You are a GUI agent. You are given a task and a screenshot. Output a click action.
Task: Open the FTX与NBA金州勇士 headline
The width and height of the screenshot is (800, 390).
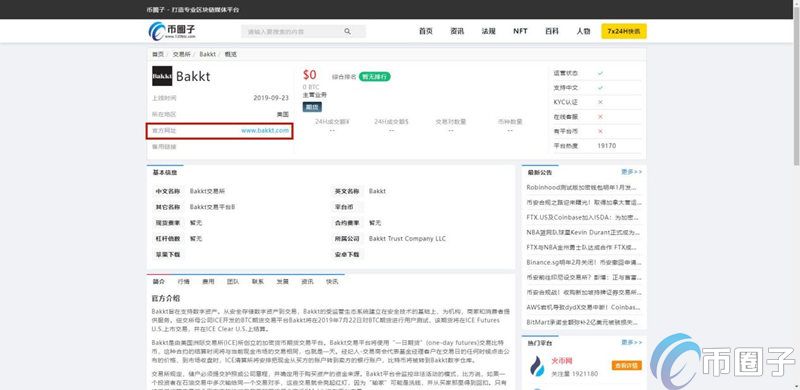tap(583, 247)
